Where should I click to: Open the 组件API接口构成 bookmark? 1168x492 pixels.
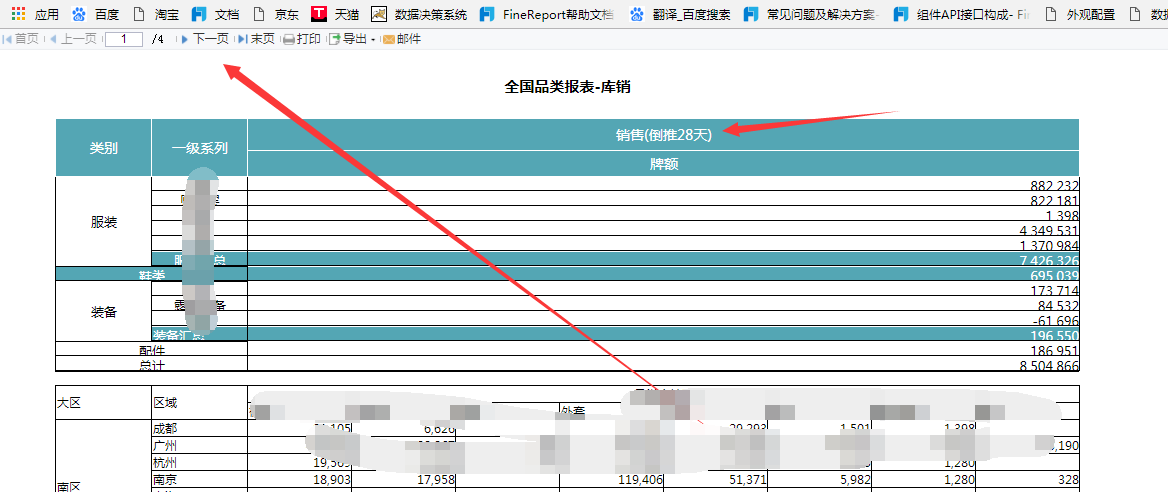(962, 14)
